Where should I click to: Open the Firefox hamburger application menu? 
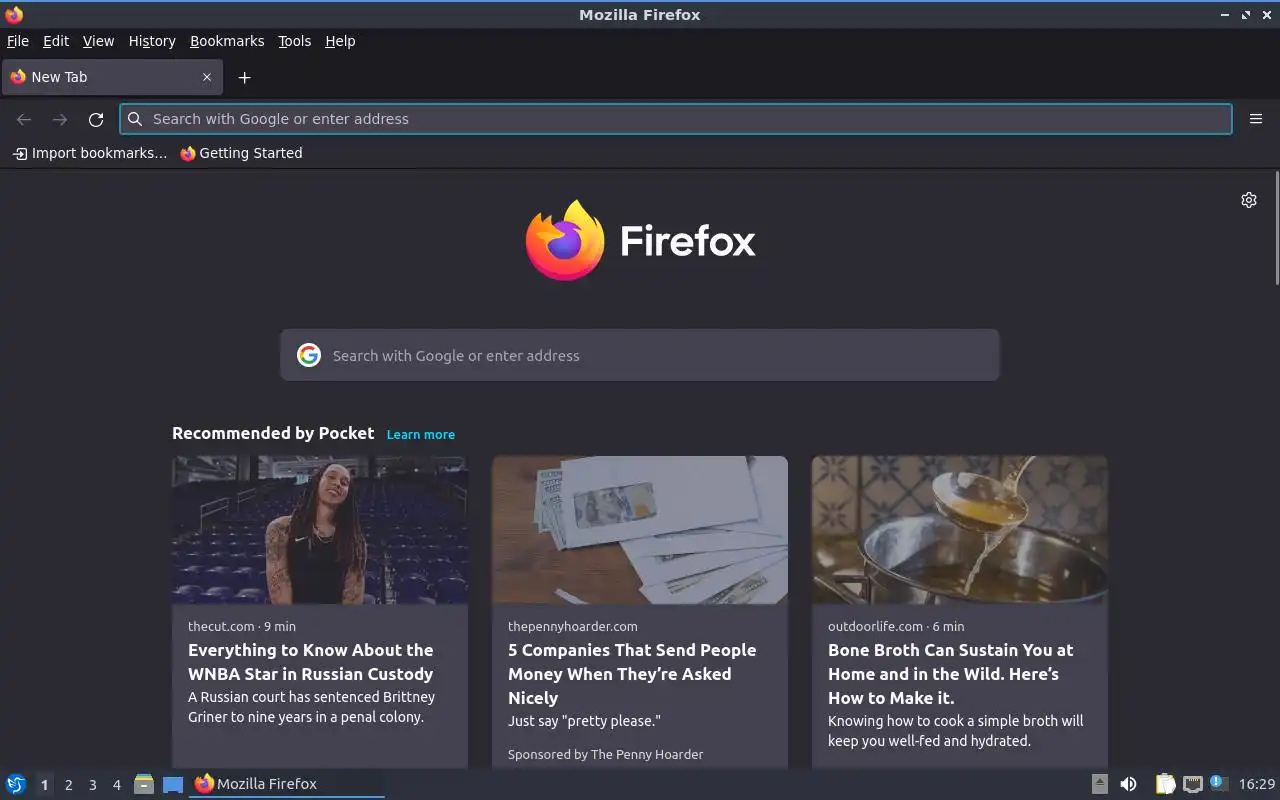[x=1256, y=119]
